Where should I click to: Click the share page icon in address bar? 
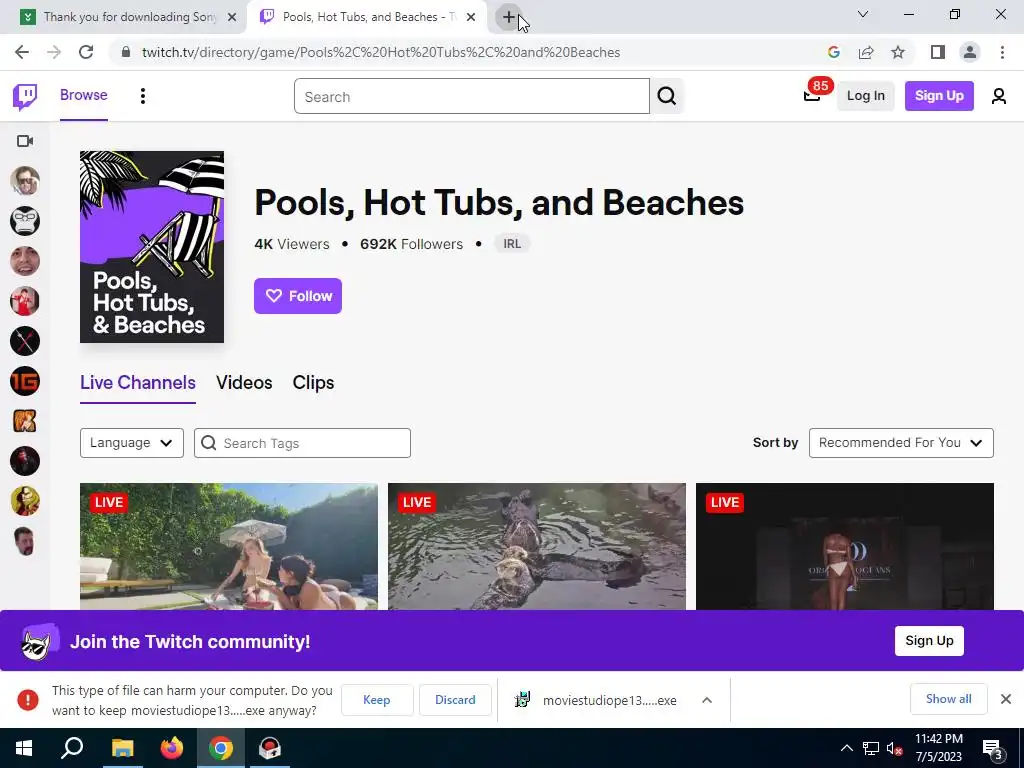[866, 52]
